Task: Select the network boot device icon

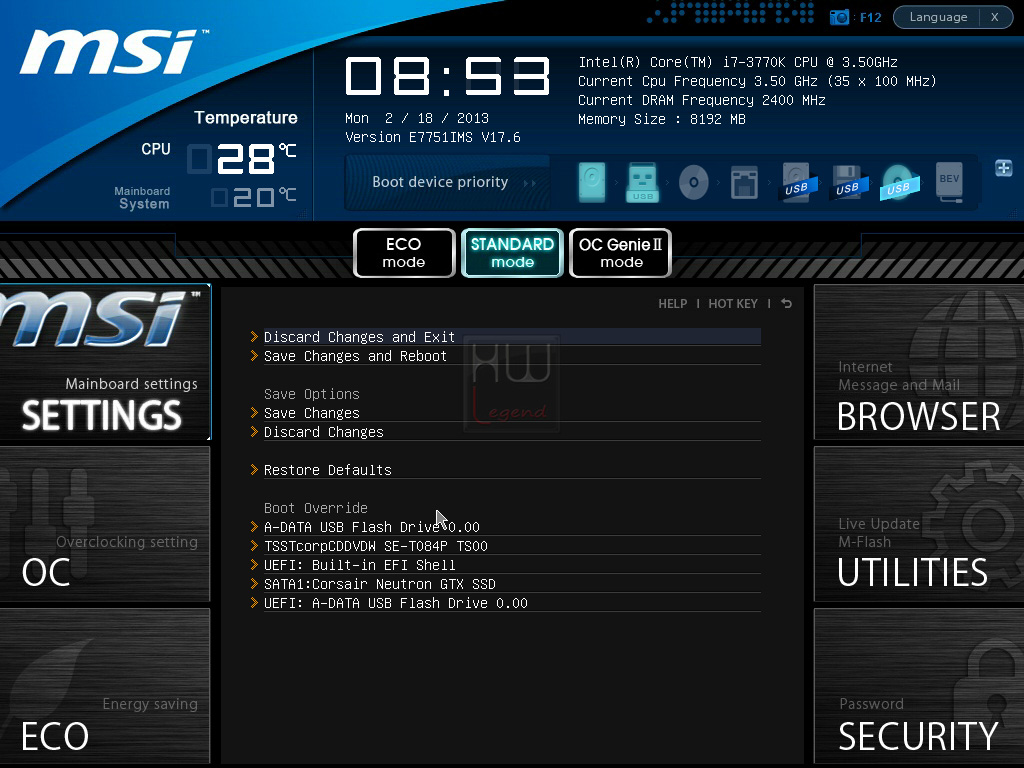Action: point(744,182)
